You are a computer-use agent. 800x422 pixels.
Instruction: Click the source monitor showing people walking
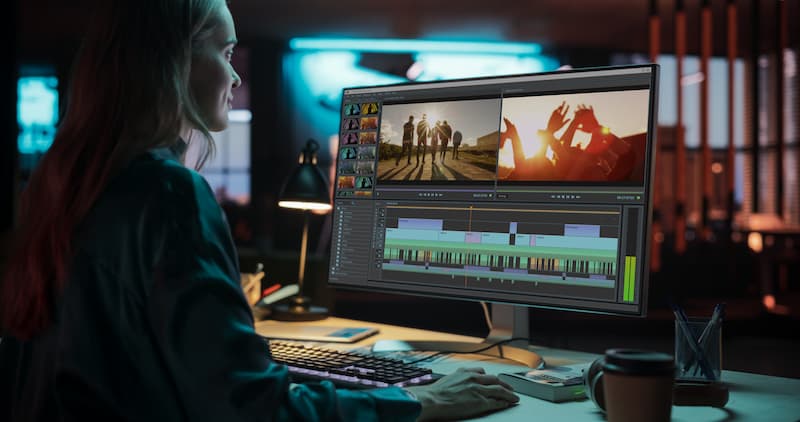pos(438,140)
